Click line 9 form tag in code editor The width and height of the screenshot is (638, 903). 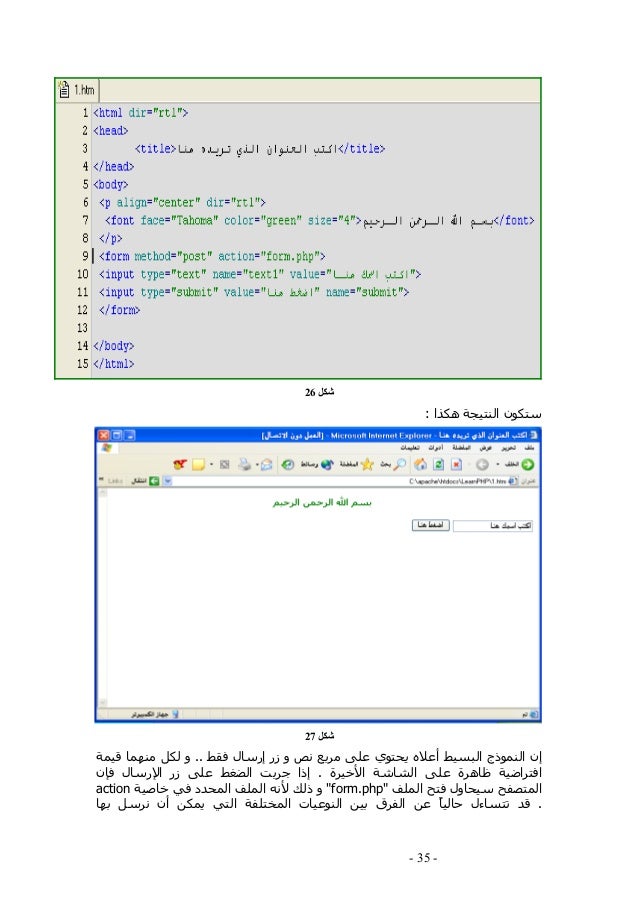(x=212, y=256)
